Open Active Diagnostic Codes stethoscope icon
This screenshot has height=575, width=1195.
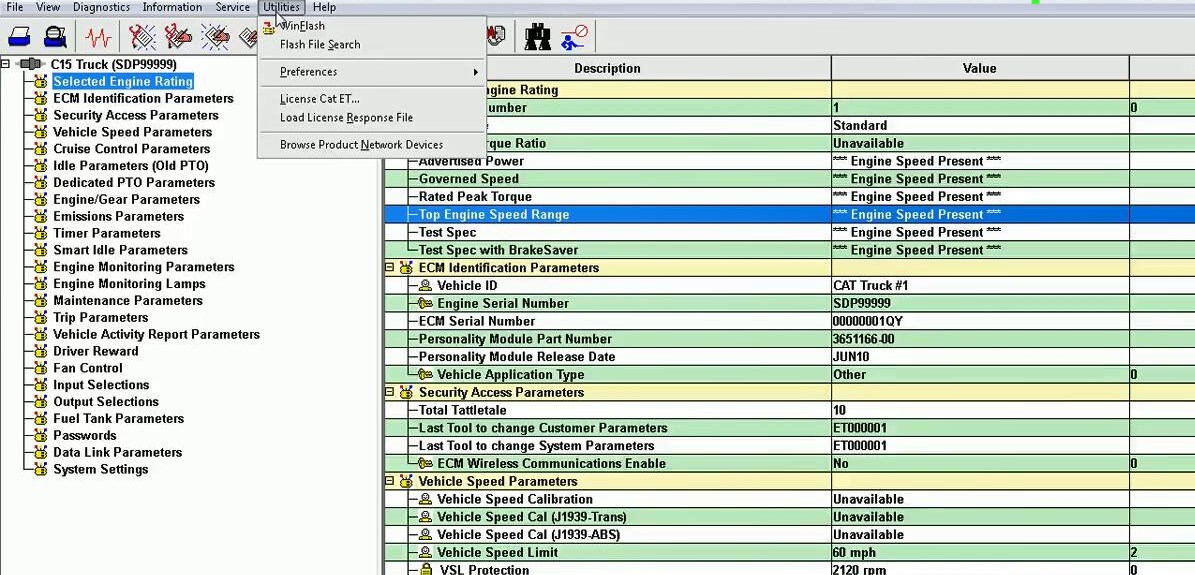click(143, 36)
